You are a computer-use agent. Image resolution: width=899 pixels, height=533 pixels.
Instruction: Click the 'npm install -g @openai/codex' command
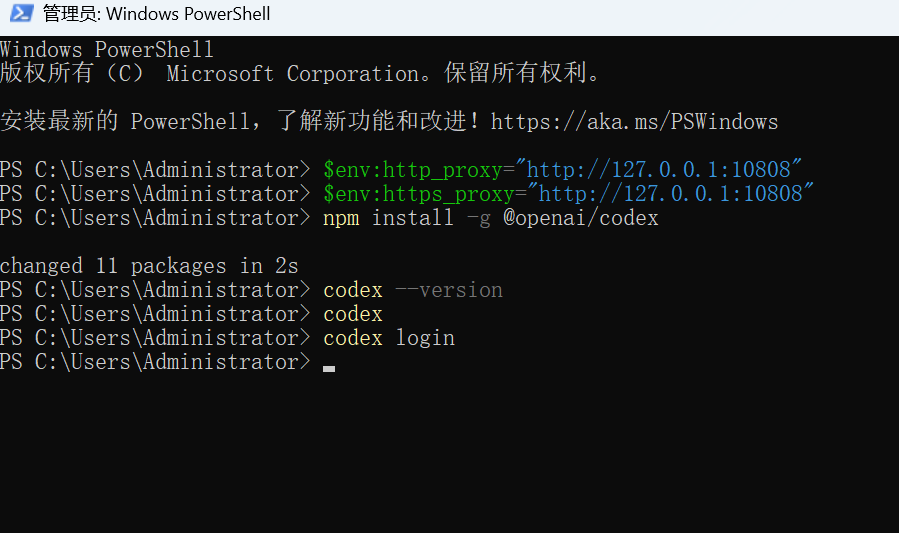click(491, 218)
